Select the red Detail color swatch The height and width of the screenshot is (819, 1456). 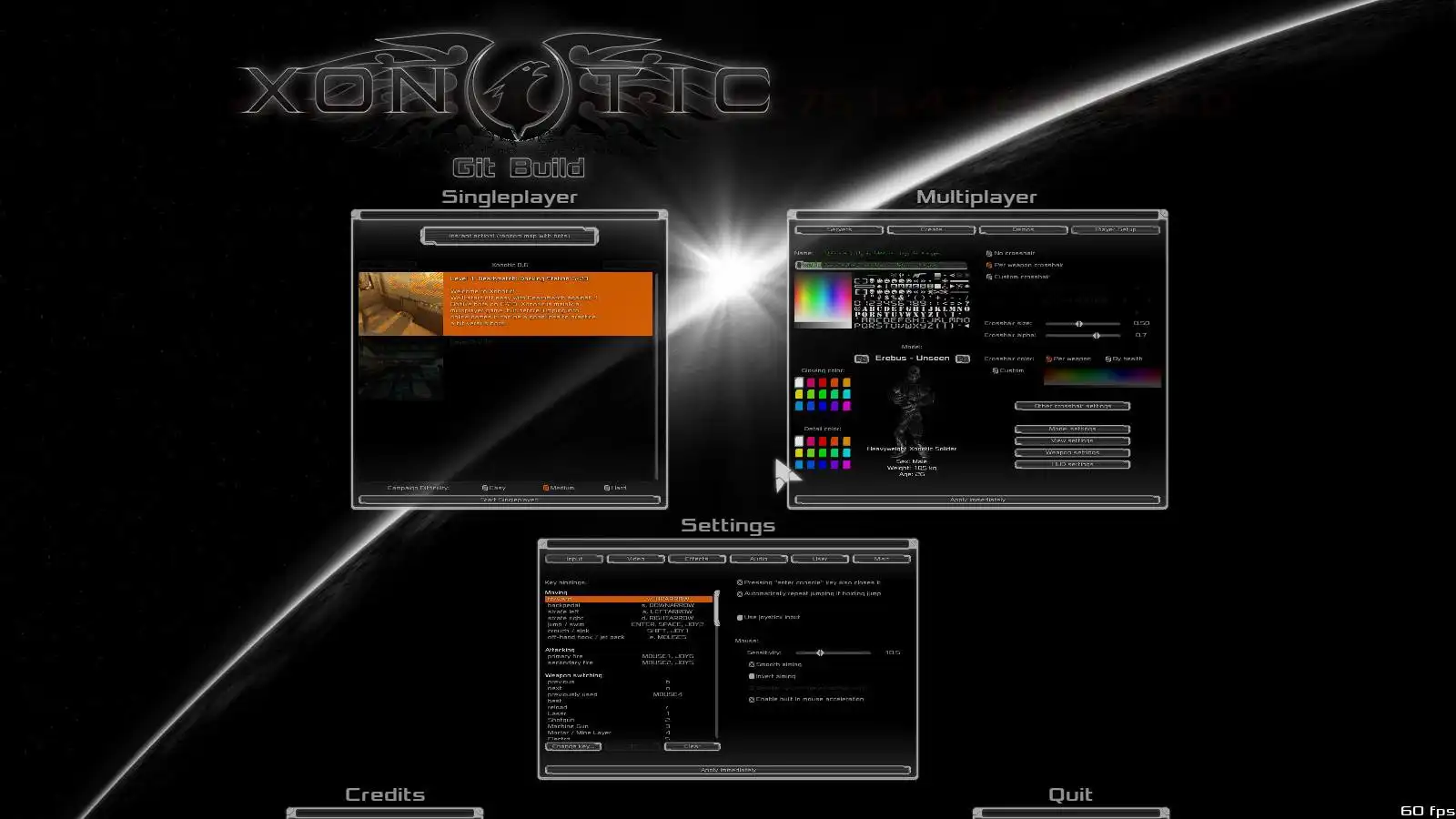click(x=823, y=441)
